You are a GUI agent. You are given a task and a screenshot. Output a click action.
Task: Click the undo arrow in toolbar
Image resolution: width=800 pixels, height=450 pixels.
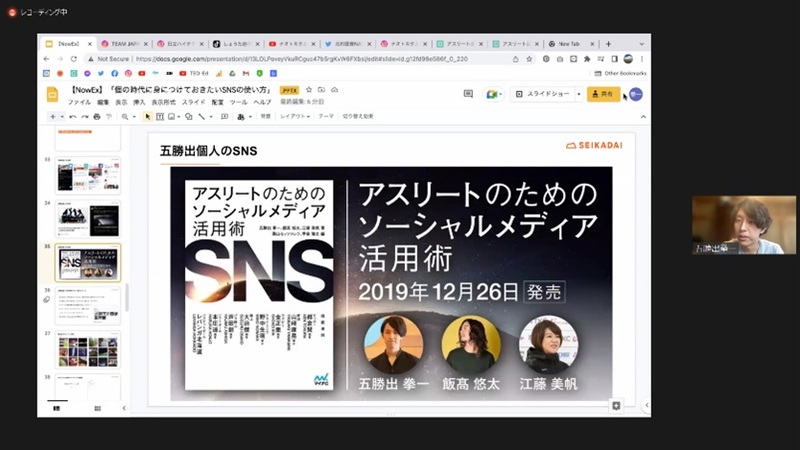point(73,117)
